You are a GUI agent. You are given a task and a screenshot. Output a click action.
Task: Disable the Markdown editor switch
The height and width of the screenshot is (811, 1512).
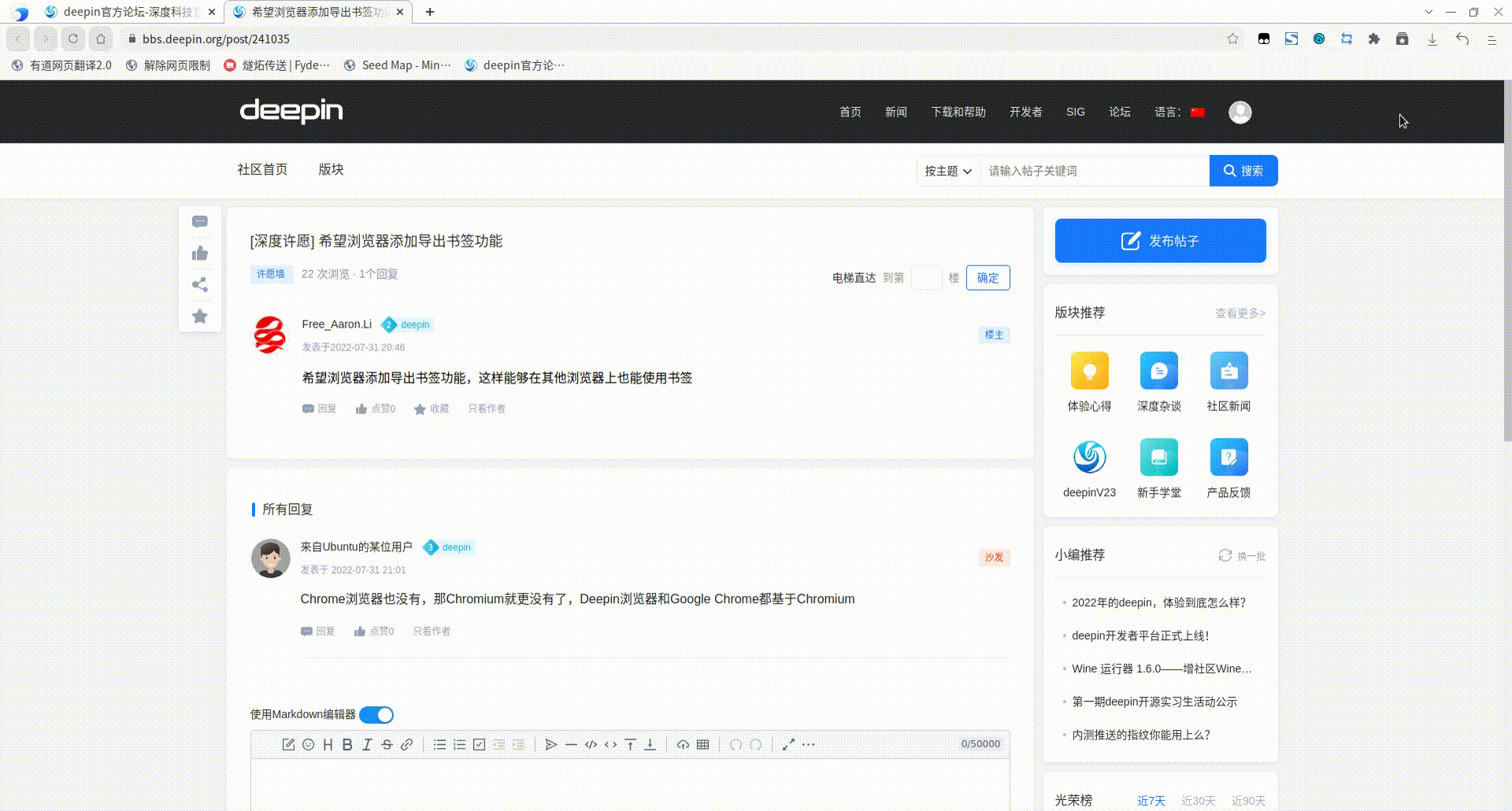pyautogui.click(x=376, y=714)
